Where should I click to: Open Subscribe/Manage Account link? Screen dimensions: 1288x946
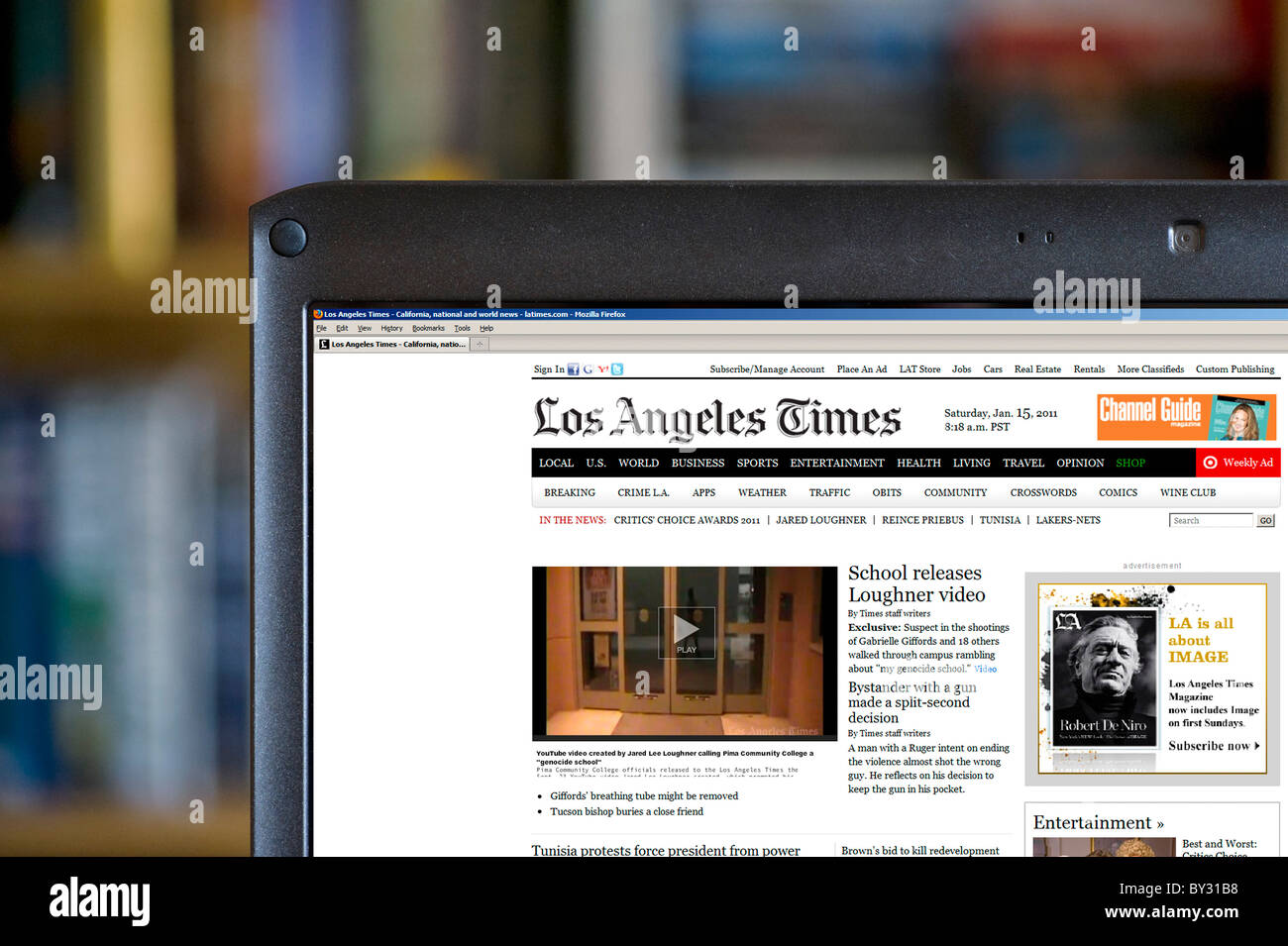click(x=767, y=369)
